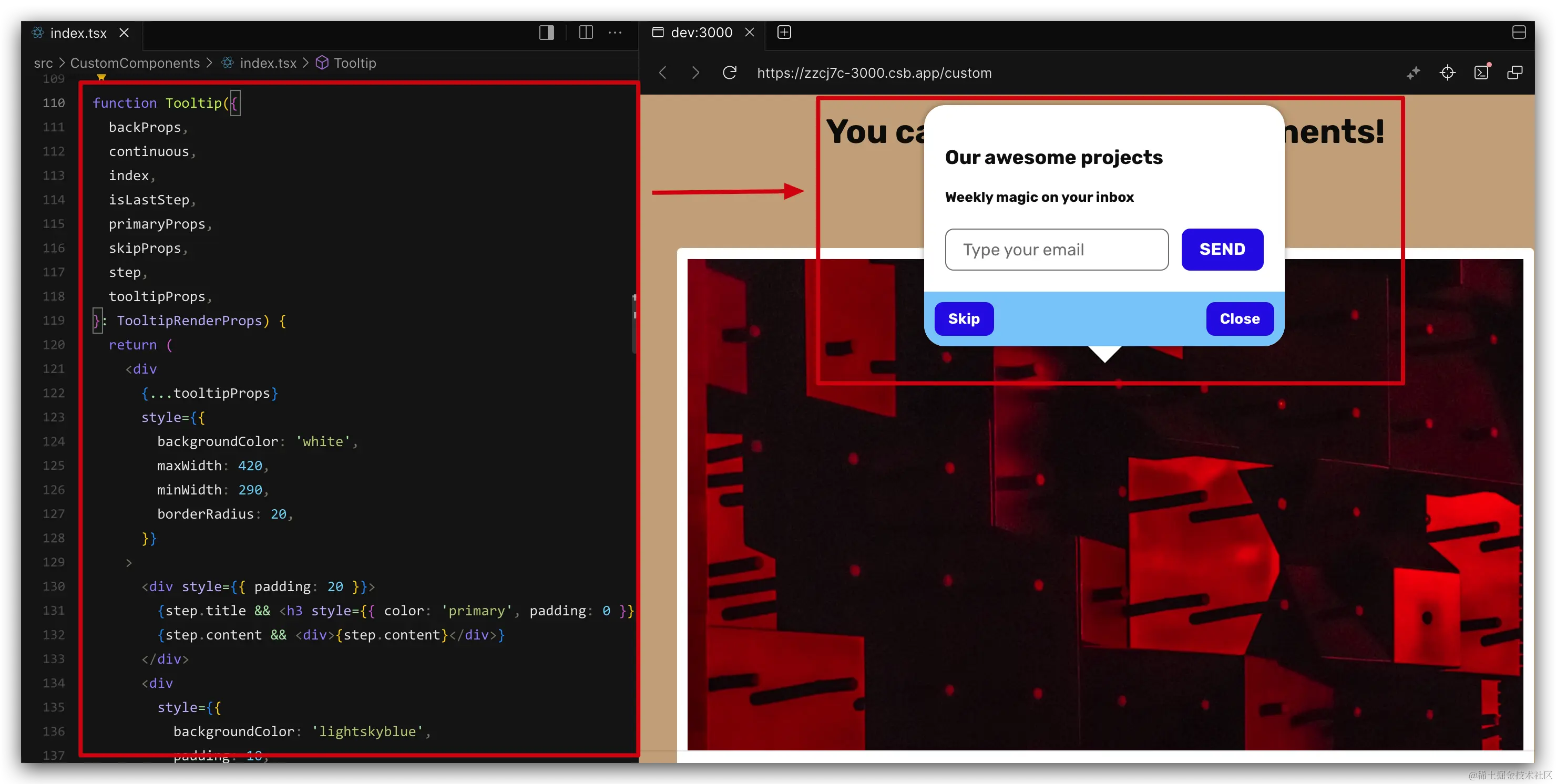Click the TooltipRenderProps type annotation
Screen dimensions: 1556x784
point(190,321)
